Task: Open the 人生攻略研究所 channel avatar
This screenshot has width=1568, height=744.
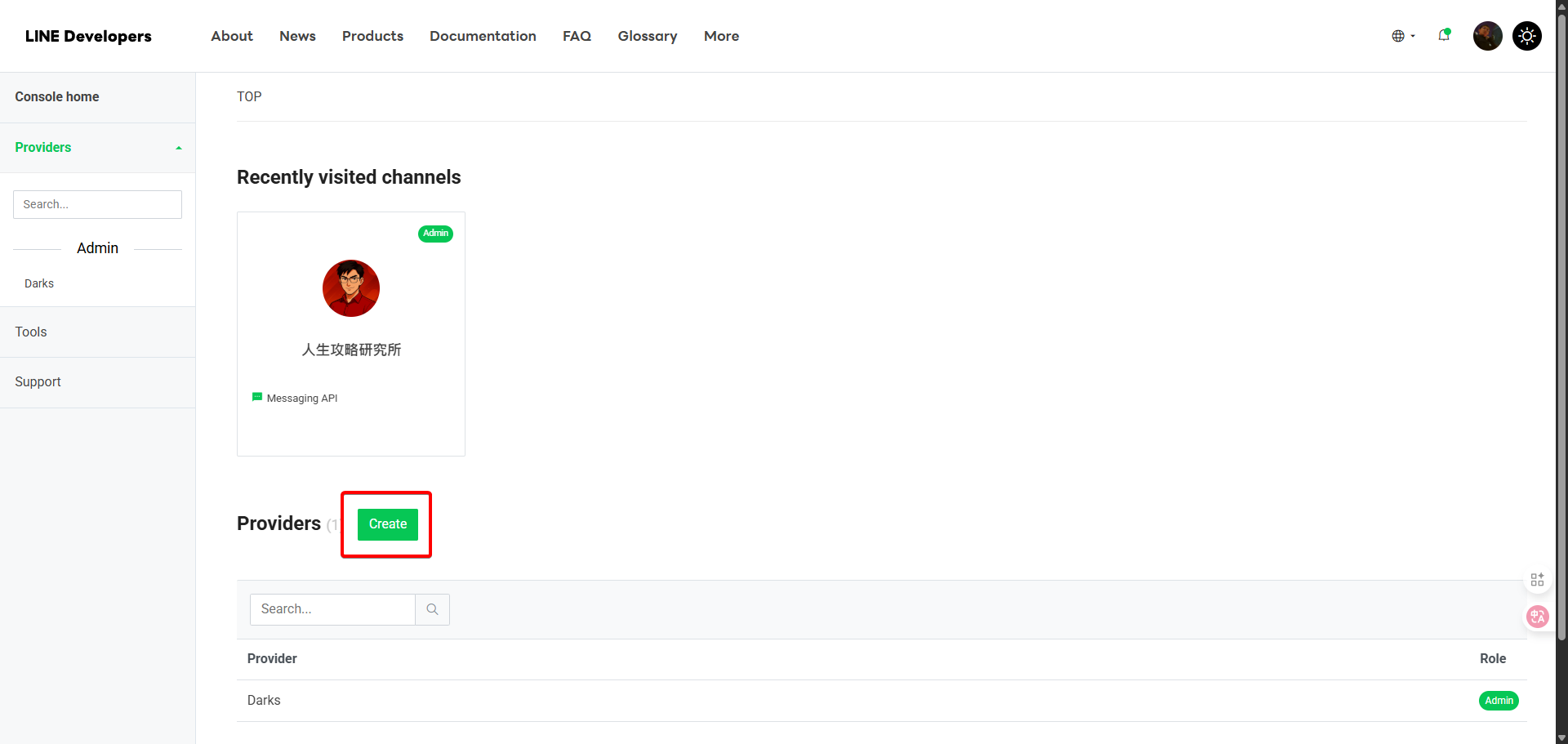Action: coord(351,288)
